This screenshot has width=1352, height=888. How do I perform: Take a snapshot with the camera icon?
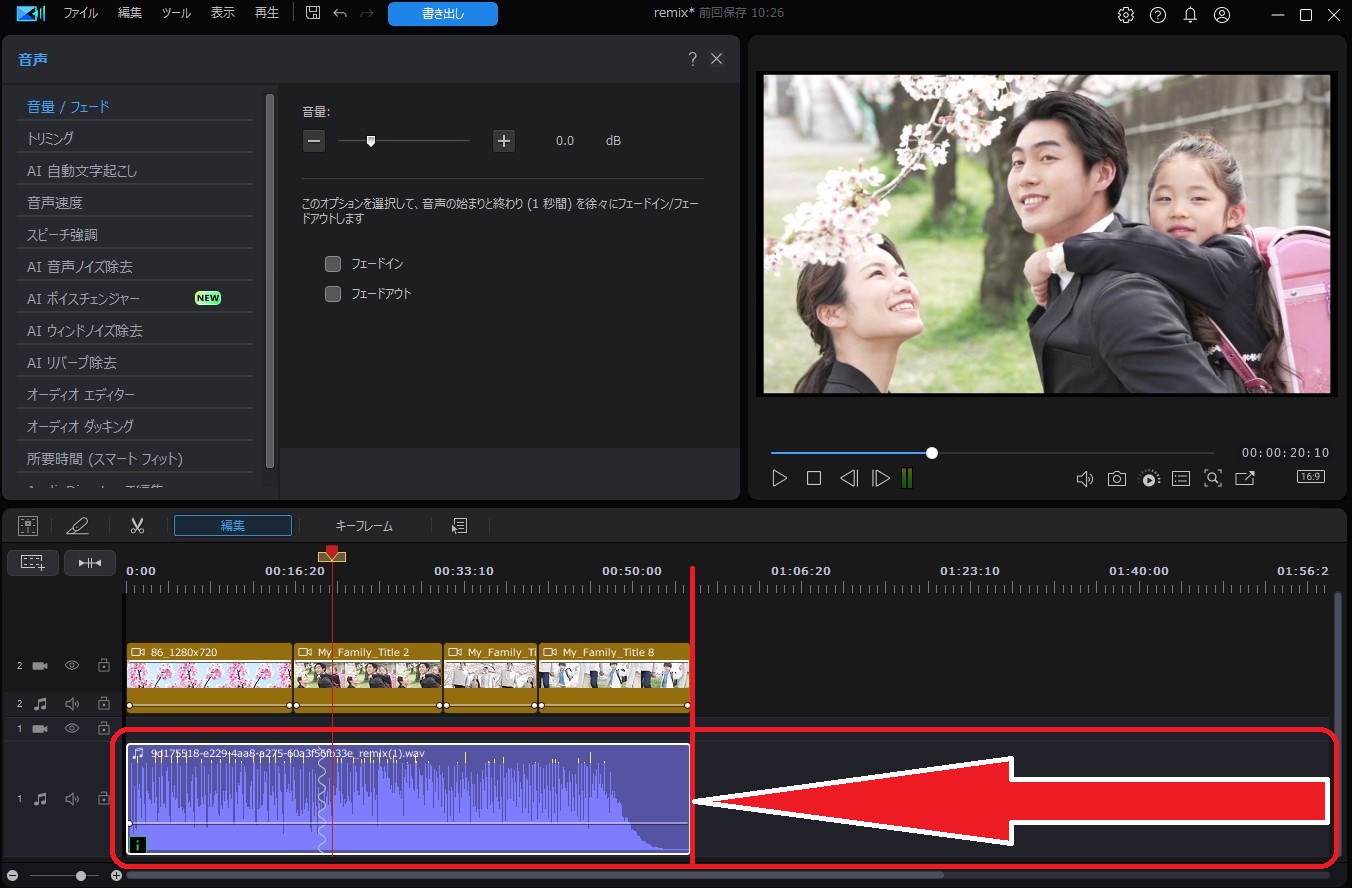coord(1116,478)
